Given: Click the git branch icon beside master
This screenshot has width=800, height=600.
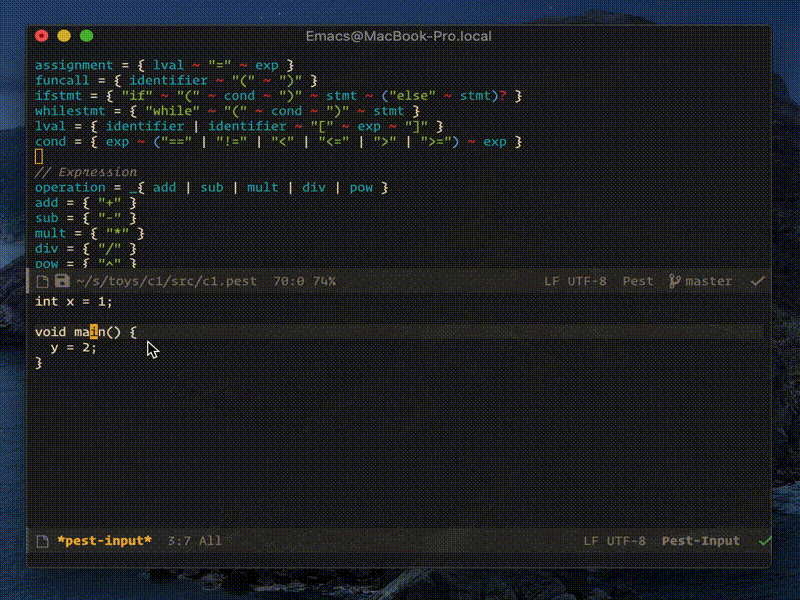Looking at the screenshot, I should (674, 281).
